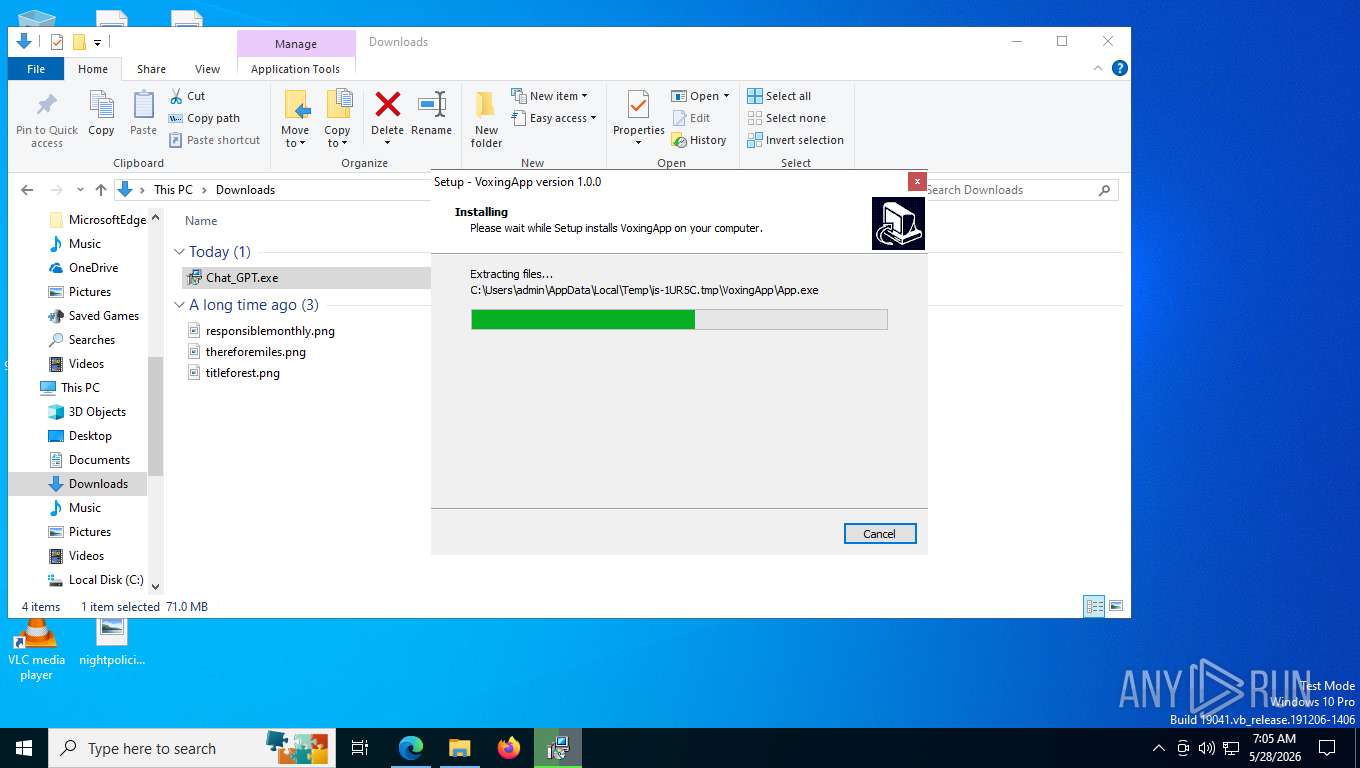The height and width of the screenshot is (768, 1360).
Task: Create a New folder
Action: [486, 119]
